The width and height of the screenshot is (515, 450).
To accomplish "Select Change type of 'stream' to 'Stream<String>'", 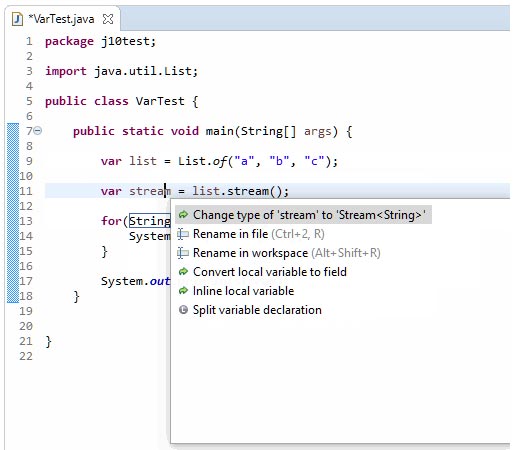I will point(303,215).
